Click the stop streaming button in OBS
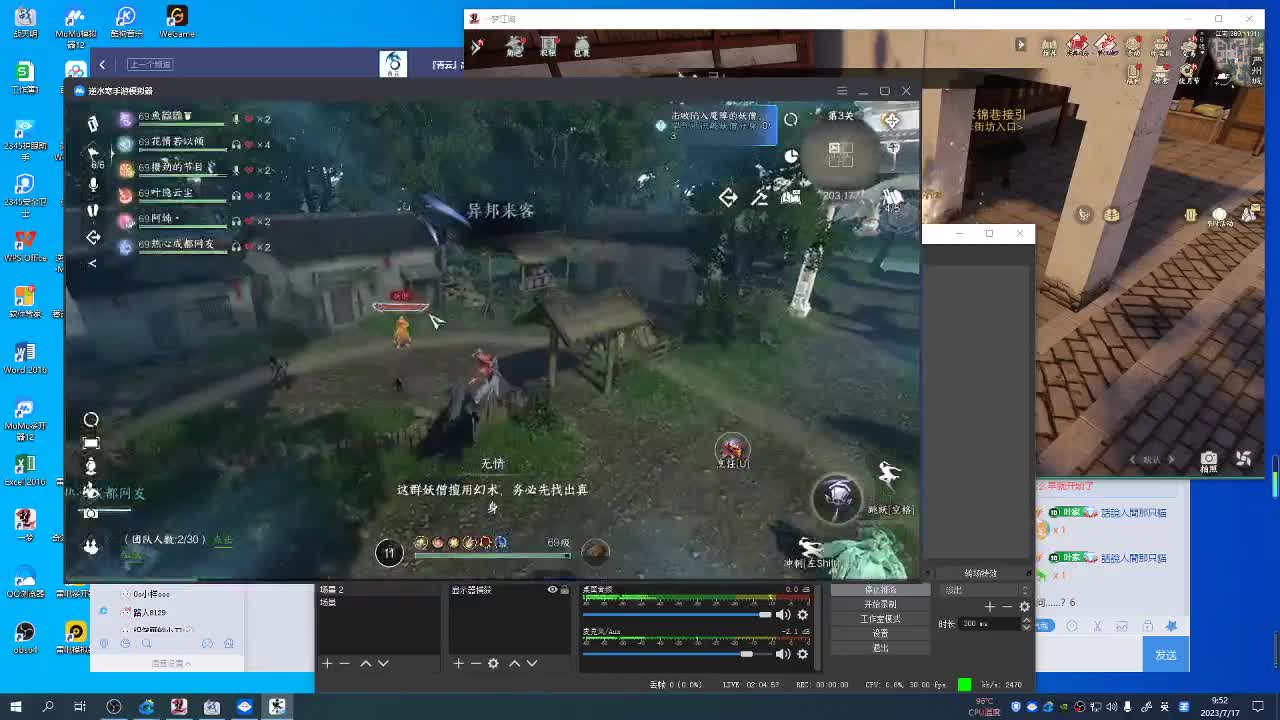This screenshot has width=1280, height=720. [x=880, y=590]
